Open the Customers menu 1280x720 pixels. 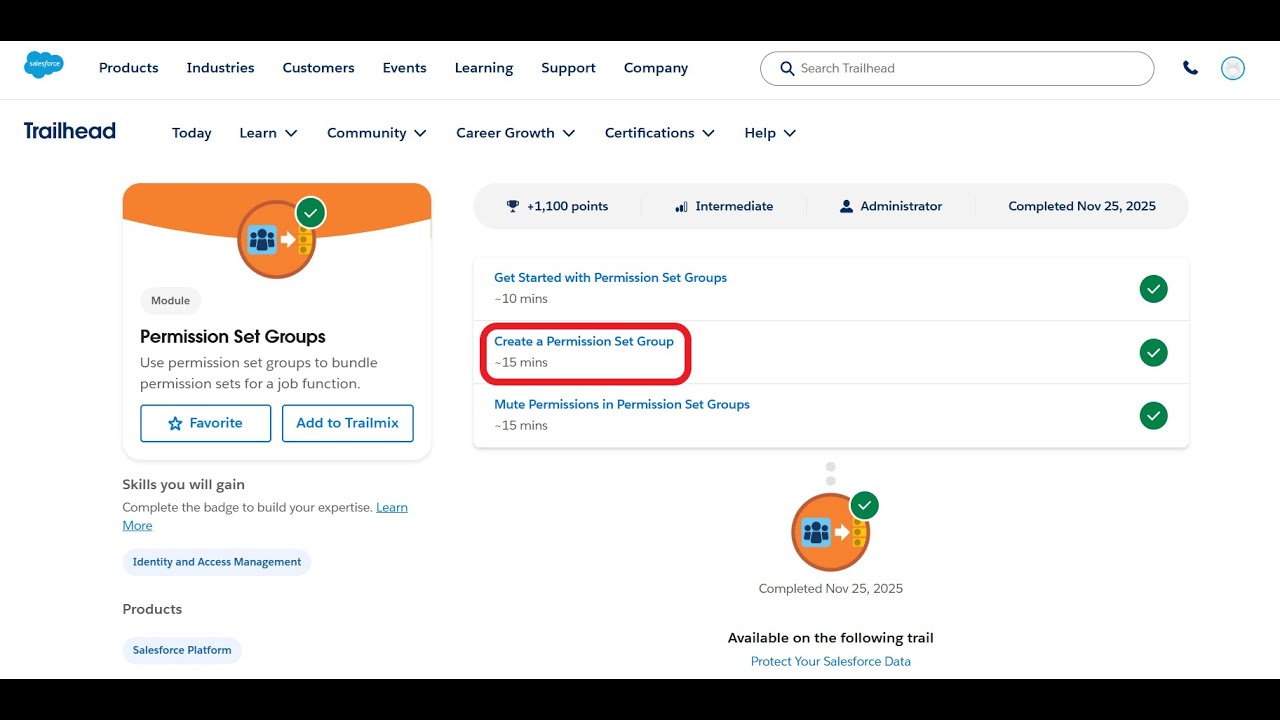point(318,68)
